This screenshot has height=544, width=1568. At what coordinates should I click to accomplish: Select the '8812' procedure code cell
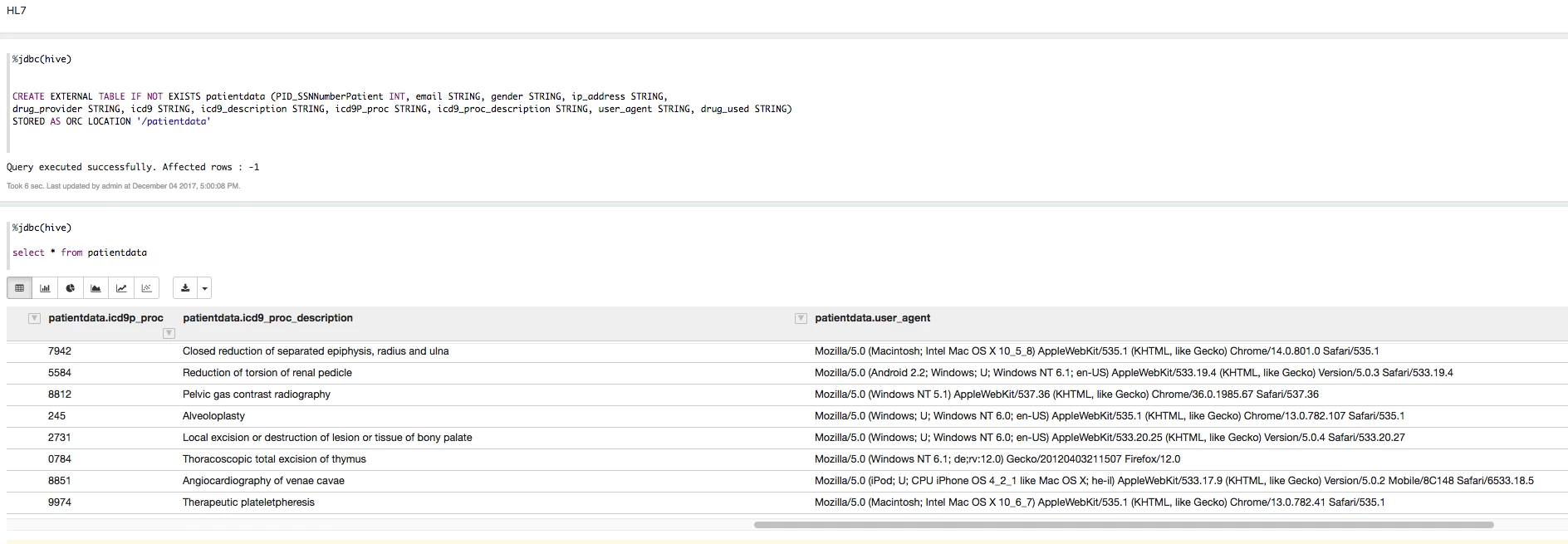click(x=60, y=395)
